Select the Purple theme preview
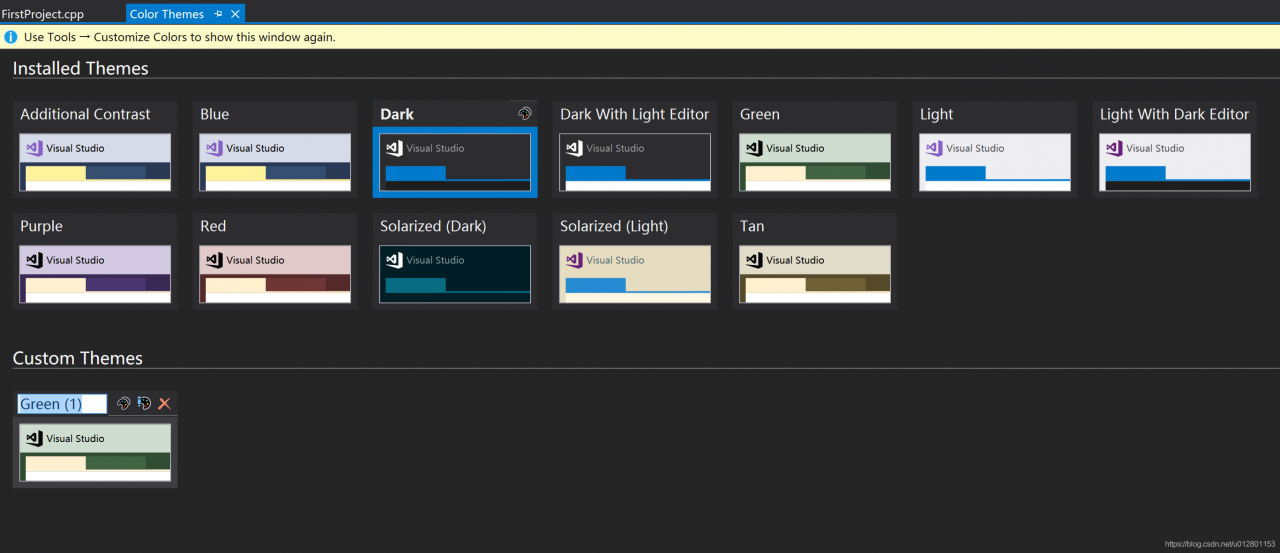 [95, 274]
